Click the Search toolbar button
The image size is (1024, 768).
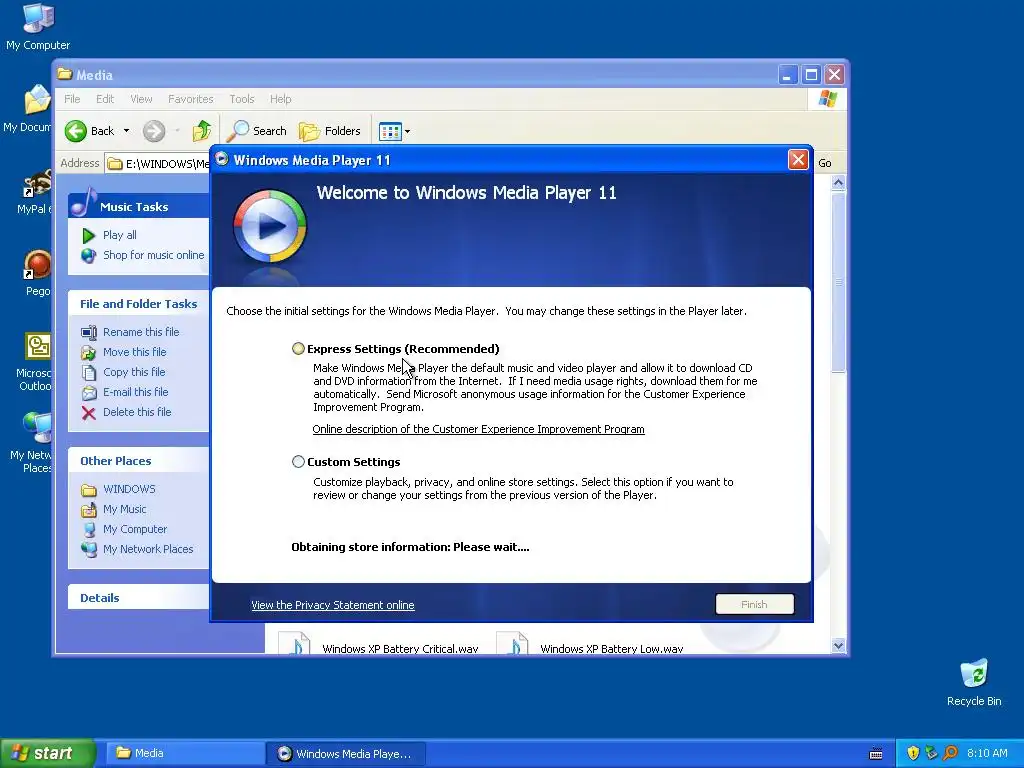257,131
